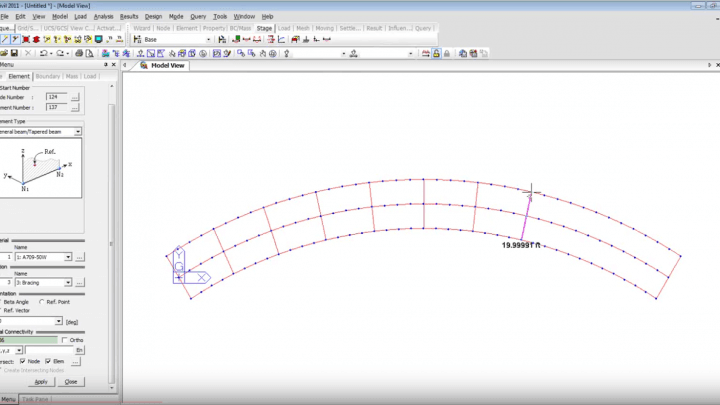Select the create elements pencil tool
The image size is (720, 405).
coord(5,39)
